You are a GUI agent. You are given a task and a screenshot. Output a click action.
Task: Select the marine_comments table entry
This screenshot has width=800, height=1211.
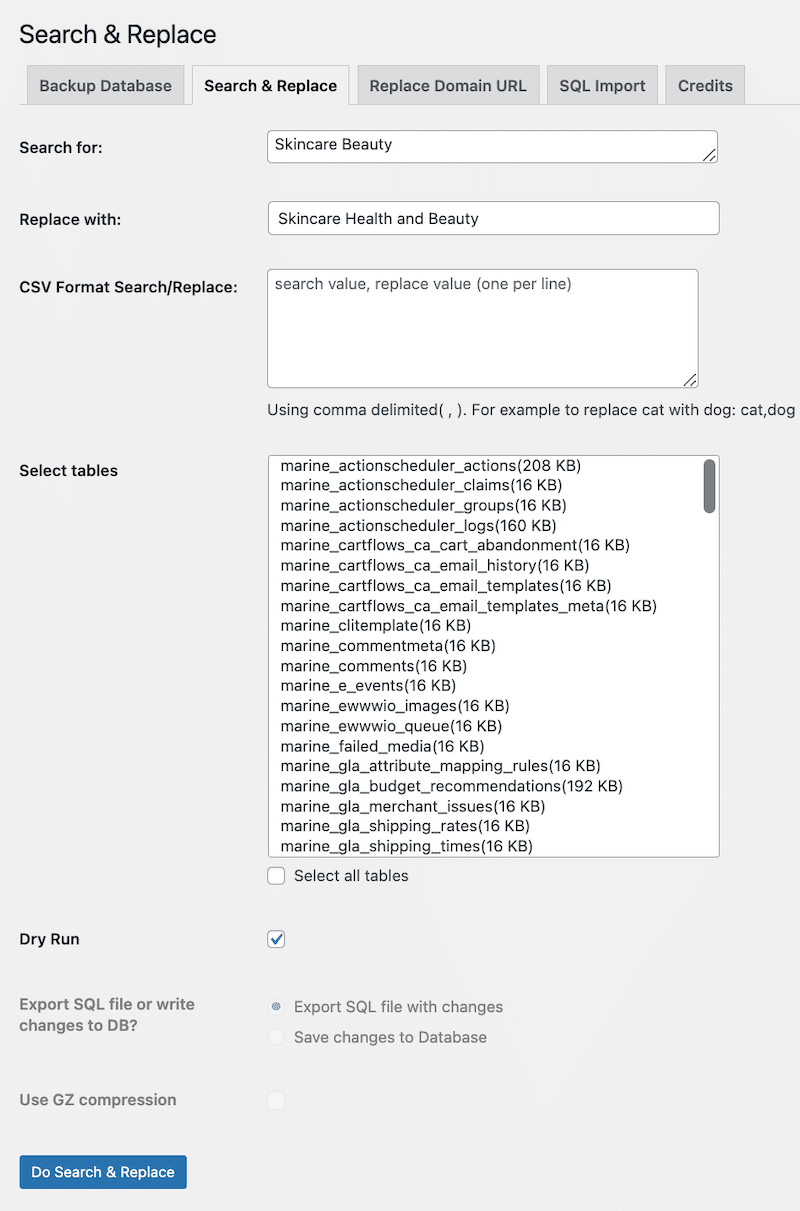pyautogui.click(x=373, y=666)
